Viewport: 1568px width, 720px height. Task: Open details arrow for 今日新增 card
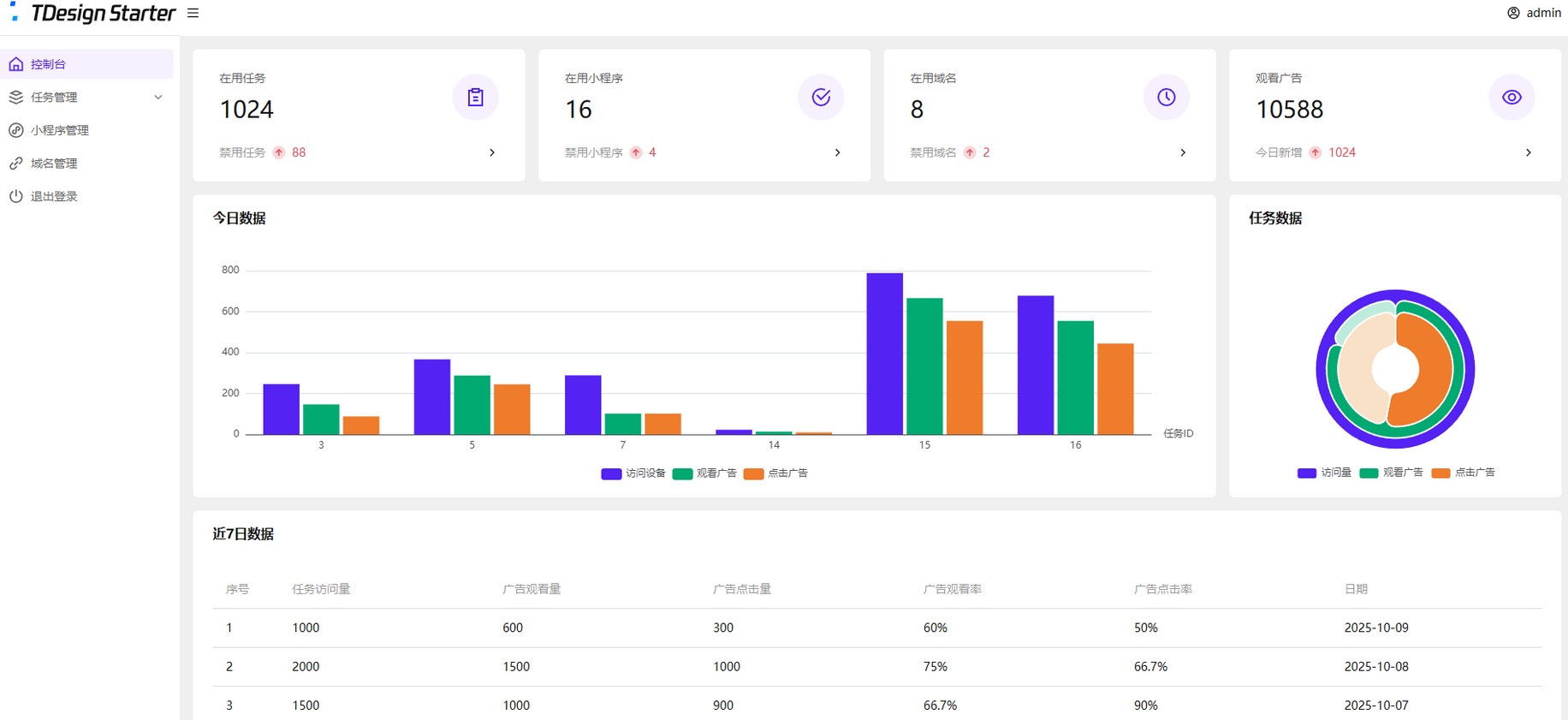(1528, 152)
